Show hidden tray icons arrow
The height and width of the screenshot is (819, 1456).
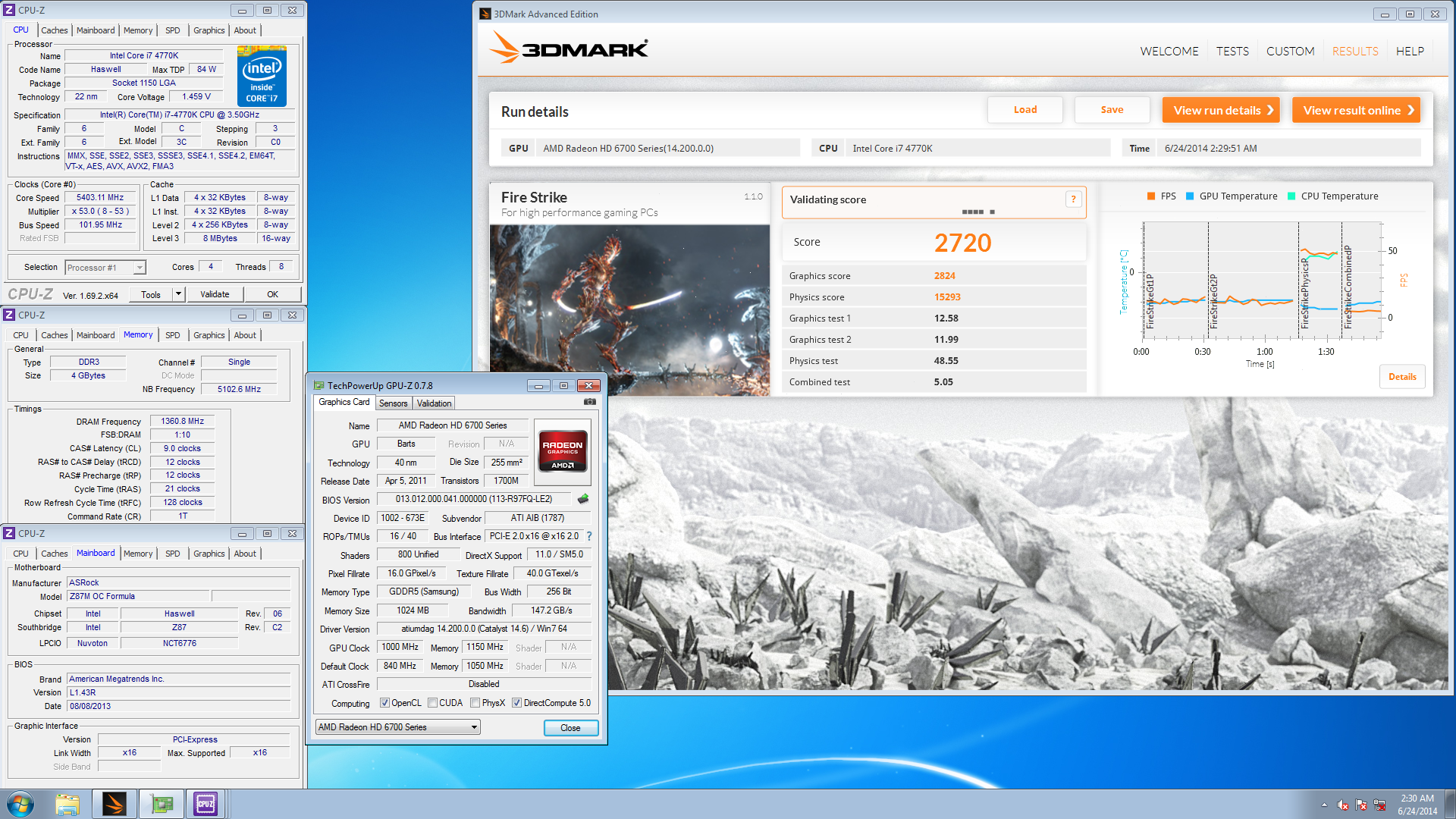click(1324, 805)
